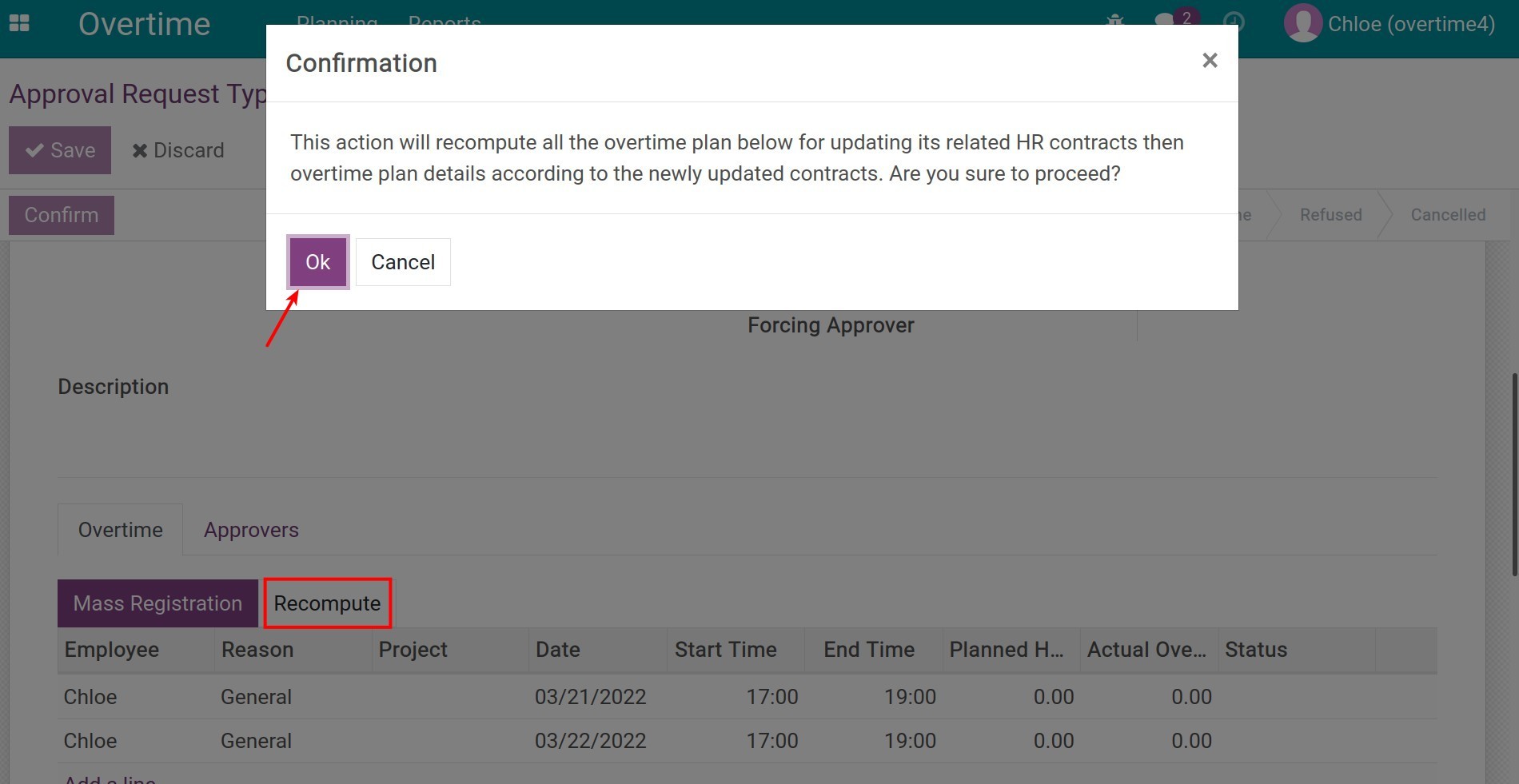1519x784 pixels.
Task: Switch to the Approvers tab
Action: click(251, 530)
